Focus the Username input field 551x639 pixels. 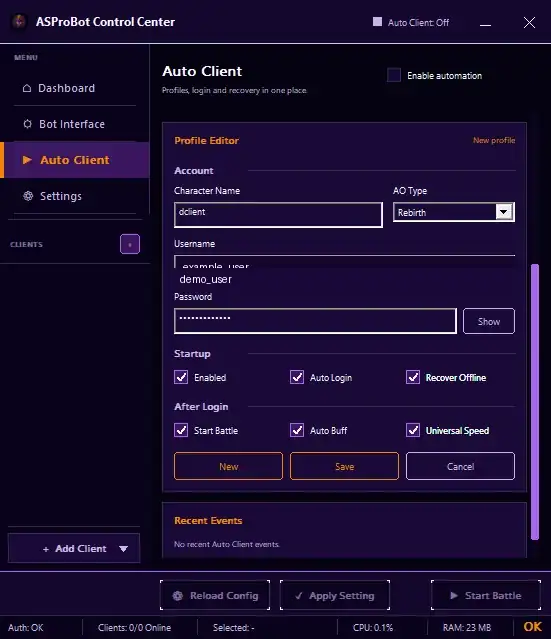pyautogui.click(x=344, y=261)
